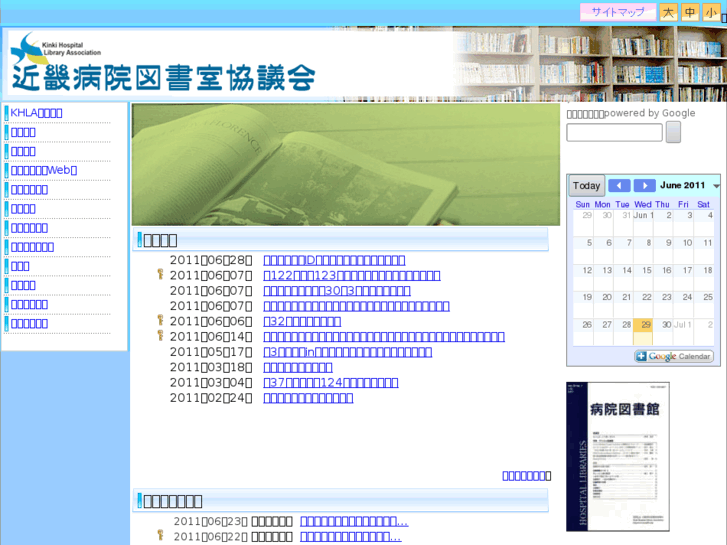This screenshot has height=545, width=727.
Task: Select Jun 1 in the calendar
Action: [644, 215]
